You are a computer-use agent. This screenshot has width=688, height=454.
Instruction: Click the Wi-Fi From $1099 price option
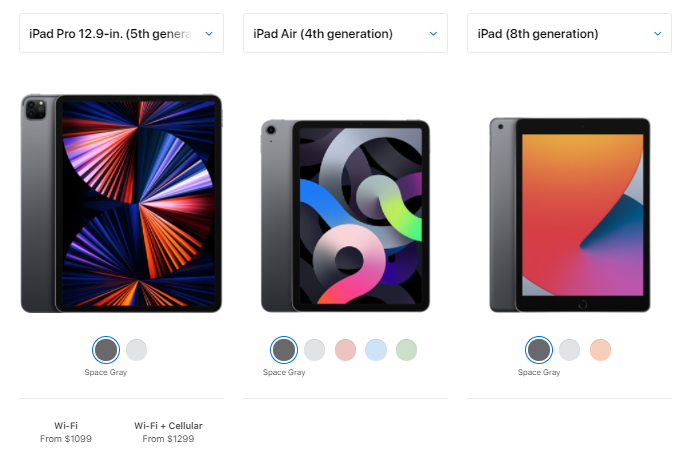click(66, 432)
